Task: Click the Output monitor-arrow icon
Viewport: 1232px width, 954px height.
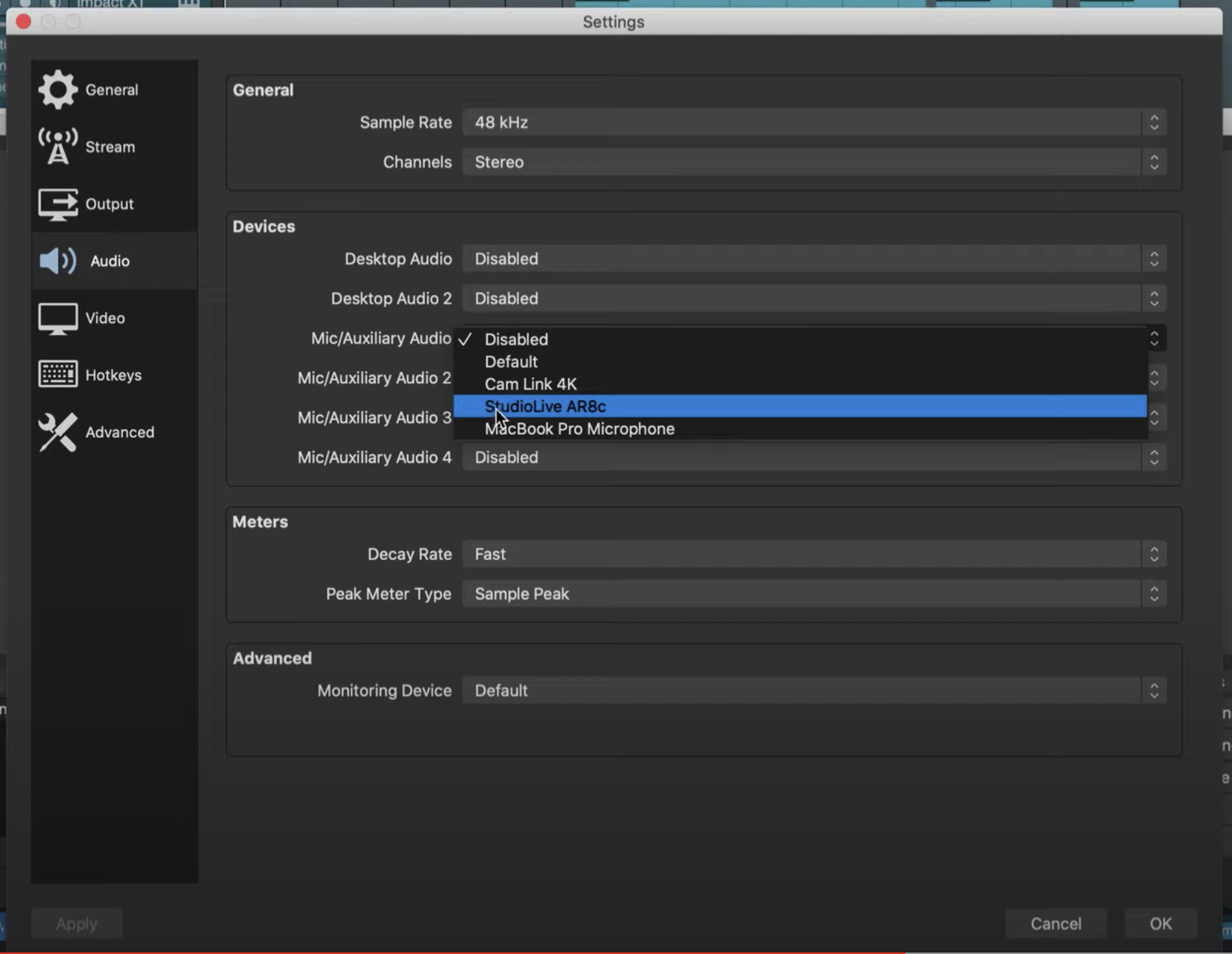Action: (x=58, y=204)
